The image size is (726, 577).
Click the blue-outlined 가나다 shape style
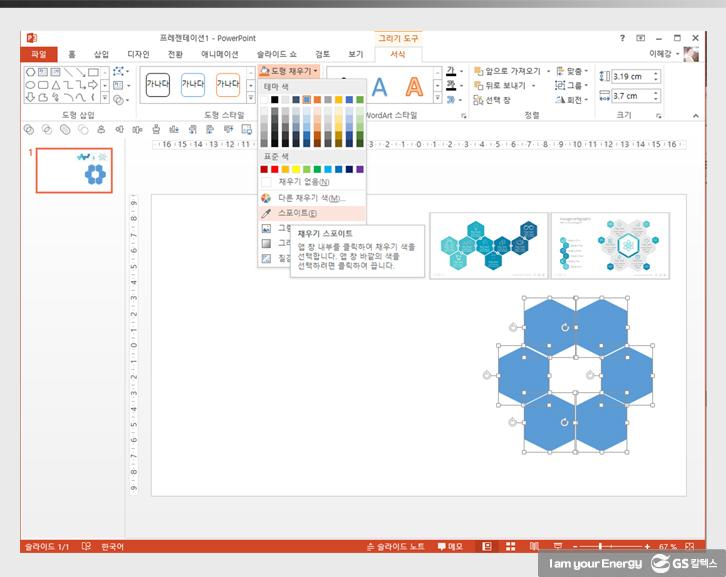click(193, 86)
